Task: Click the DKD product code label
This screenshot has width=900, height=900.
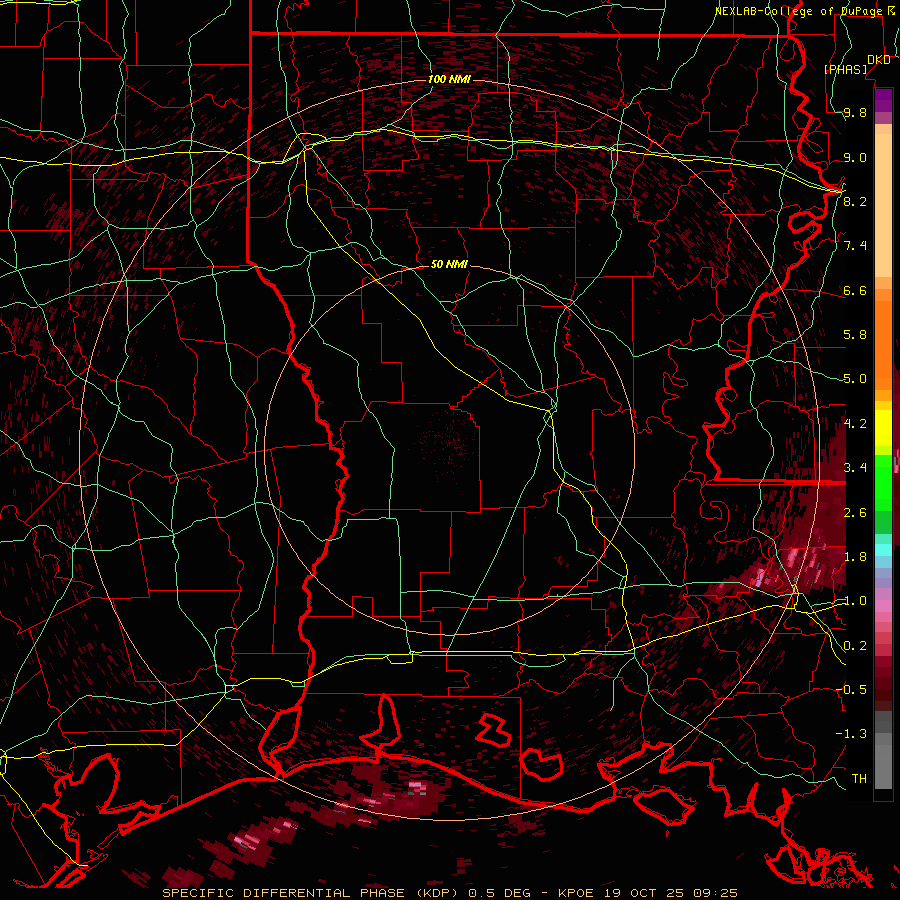Action: pyautogui.click(x=879, y=60)
